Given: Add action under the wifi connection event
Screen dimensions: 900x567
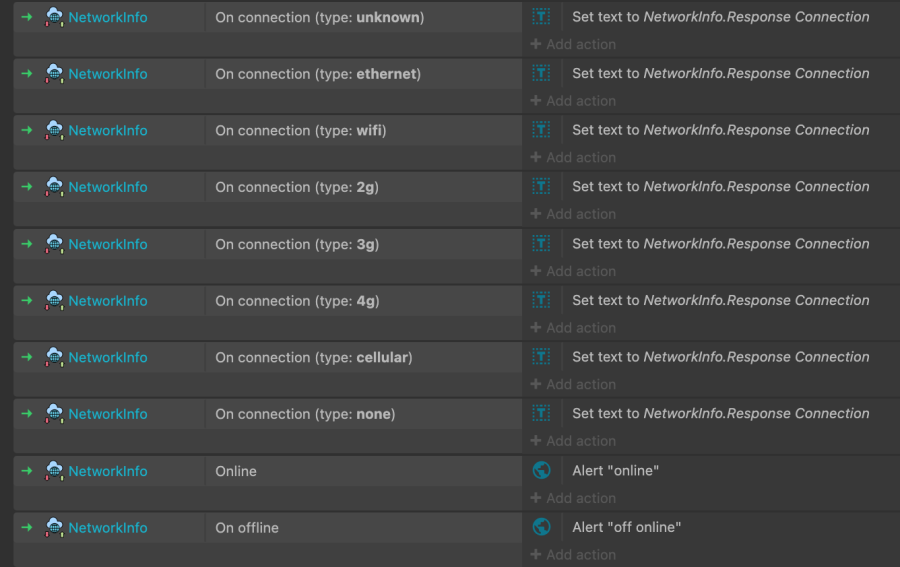Looking at the screenshot, I should [x=573, y=158].
